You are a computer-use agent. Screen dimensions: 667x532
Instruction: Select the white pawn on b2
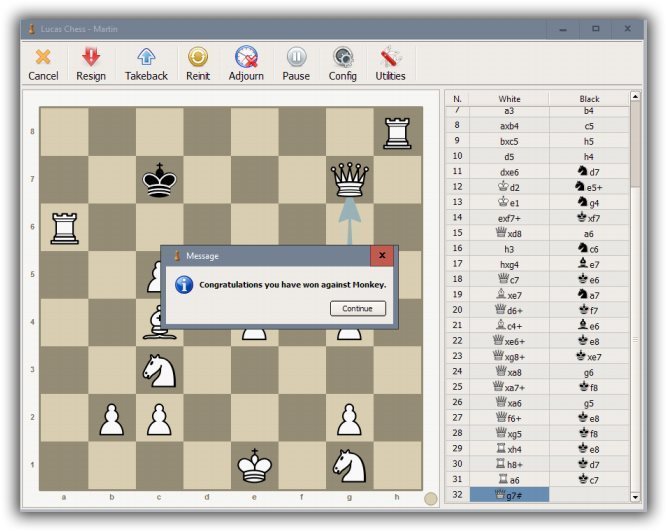(x=112, y=419)
